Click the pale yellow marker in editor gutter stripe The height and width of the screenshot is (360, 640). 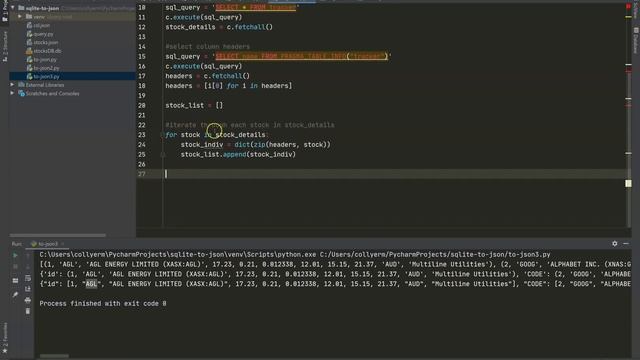pos(628,183)
